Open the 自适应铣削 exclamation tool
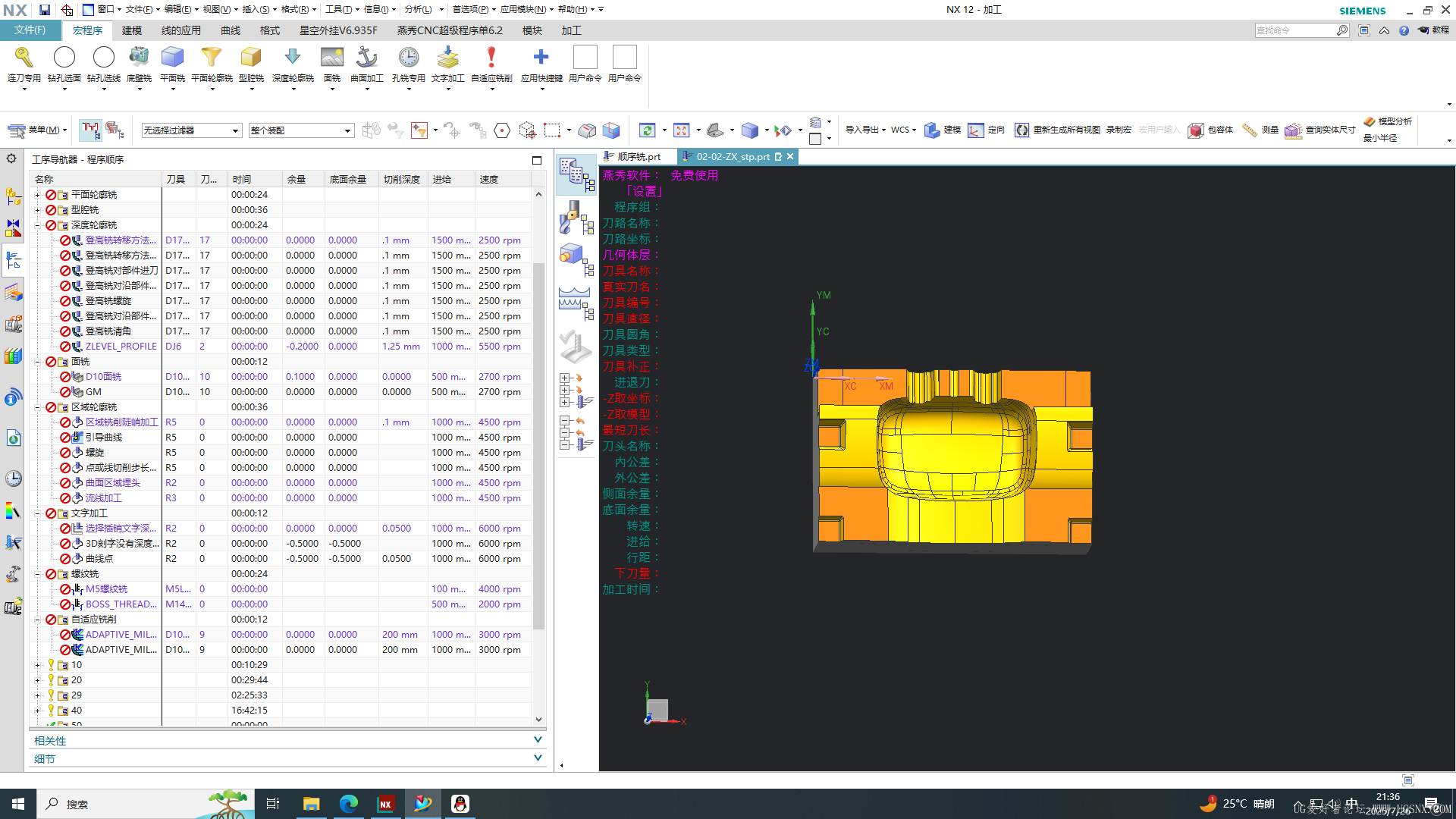This screenshot has height=819, width=1456. [x=491, y=58]
